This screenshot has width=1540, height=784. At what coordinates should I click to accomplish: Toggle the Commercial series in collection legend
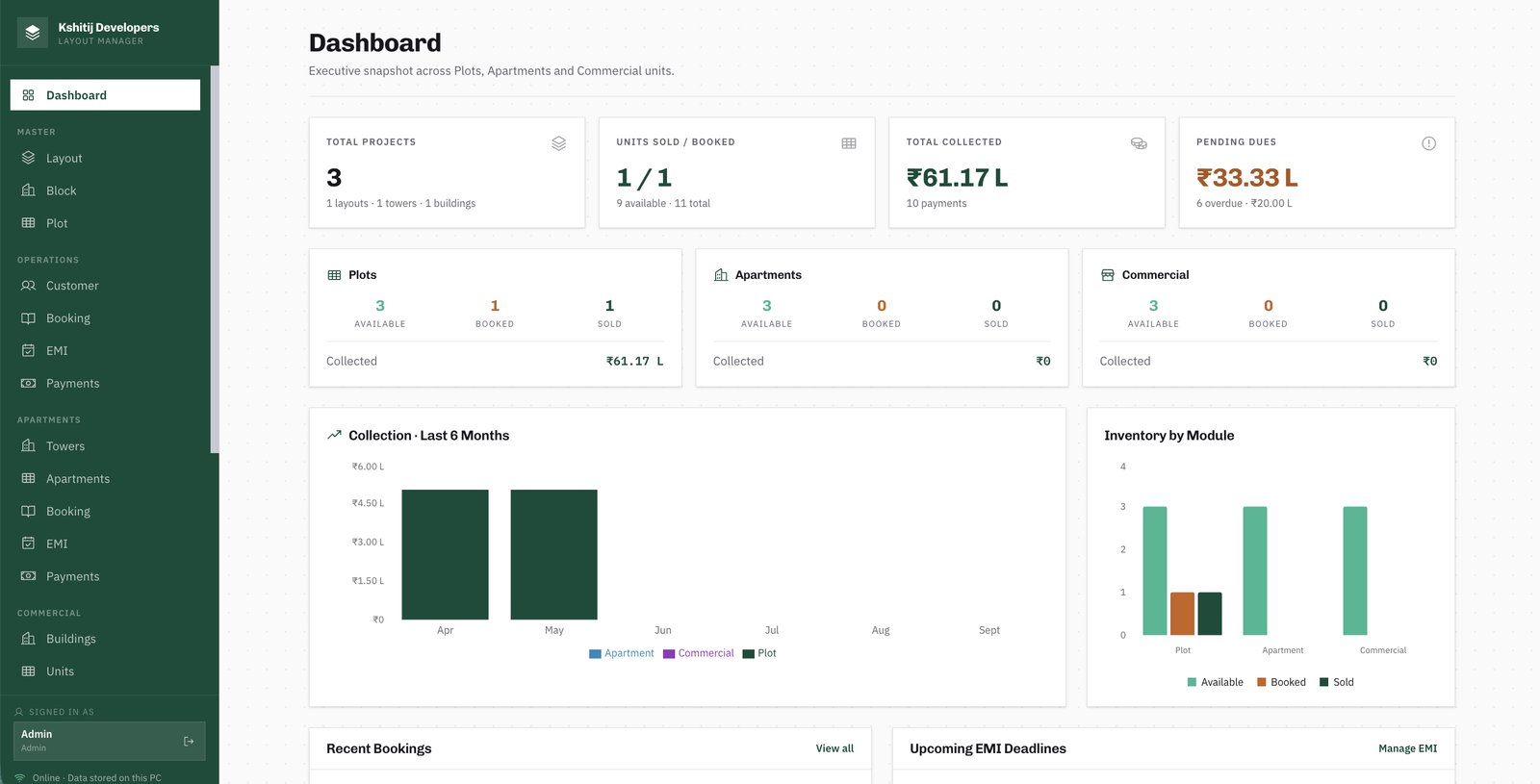point(699,653)
